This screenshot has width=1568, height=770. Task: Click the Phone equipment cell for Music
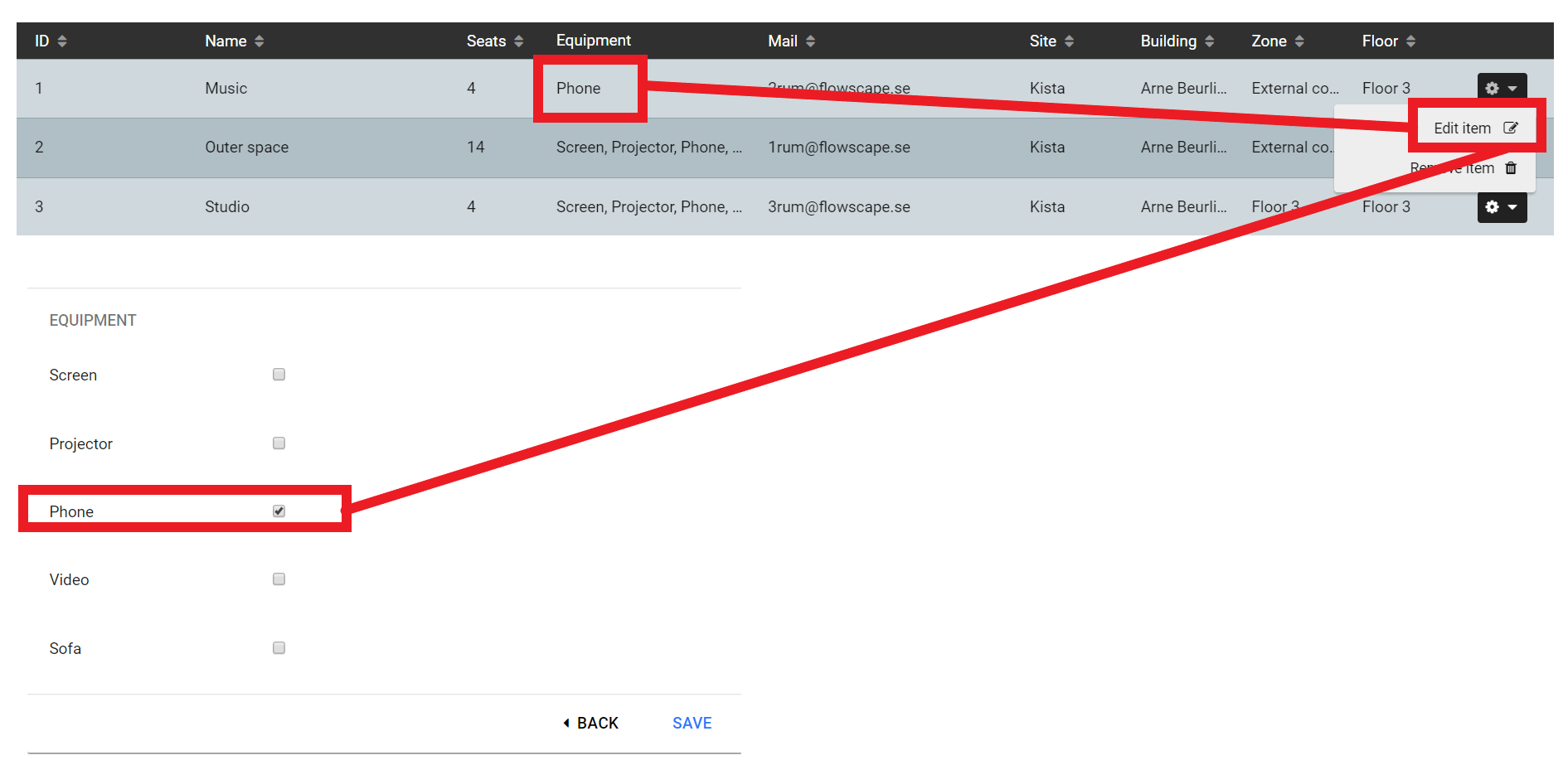click(x=578, y=89)
